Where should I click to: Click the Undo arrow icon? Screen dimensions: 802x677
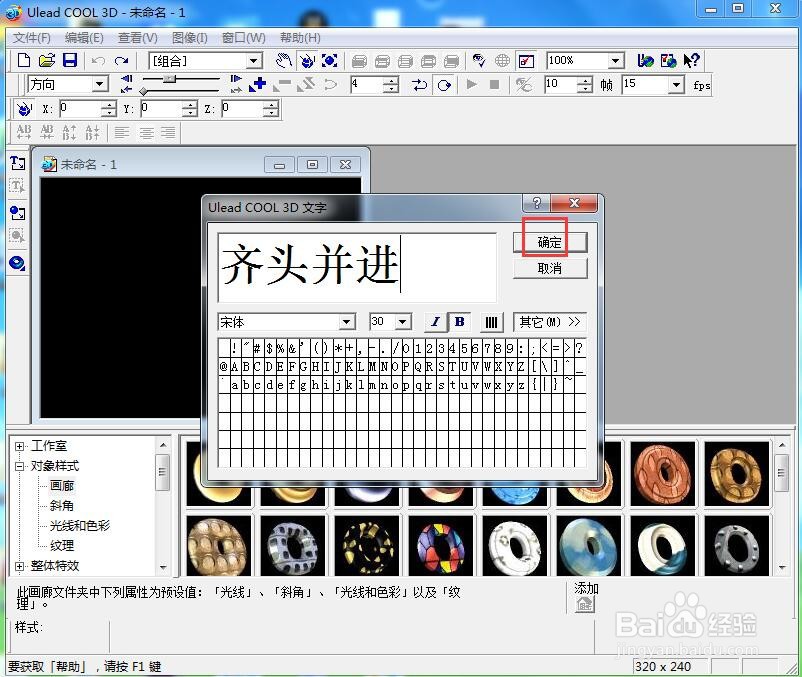click(98, 61)
